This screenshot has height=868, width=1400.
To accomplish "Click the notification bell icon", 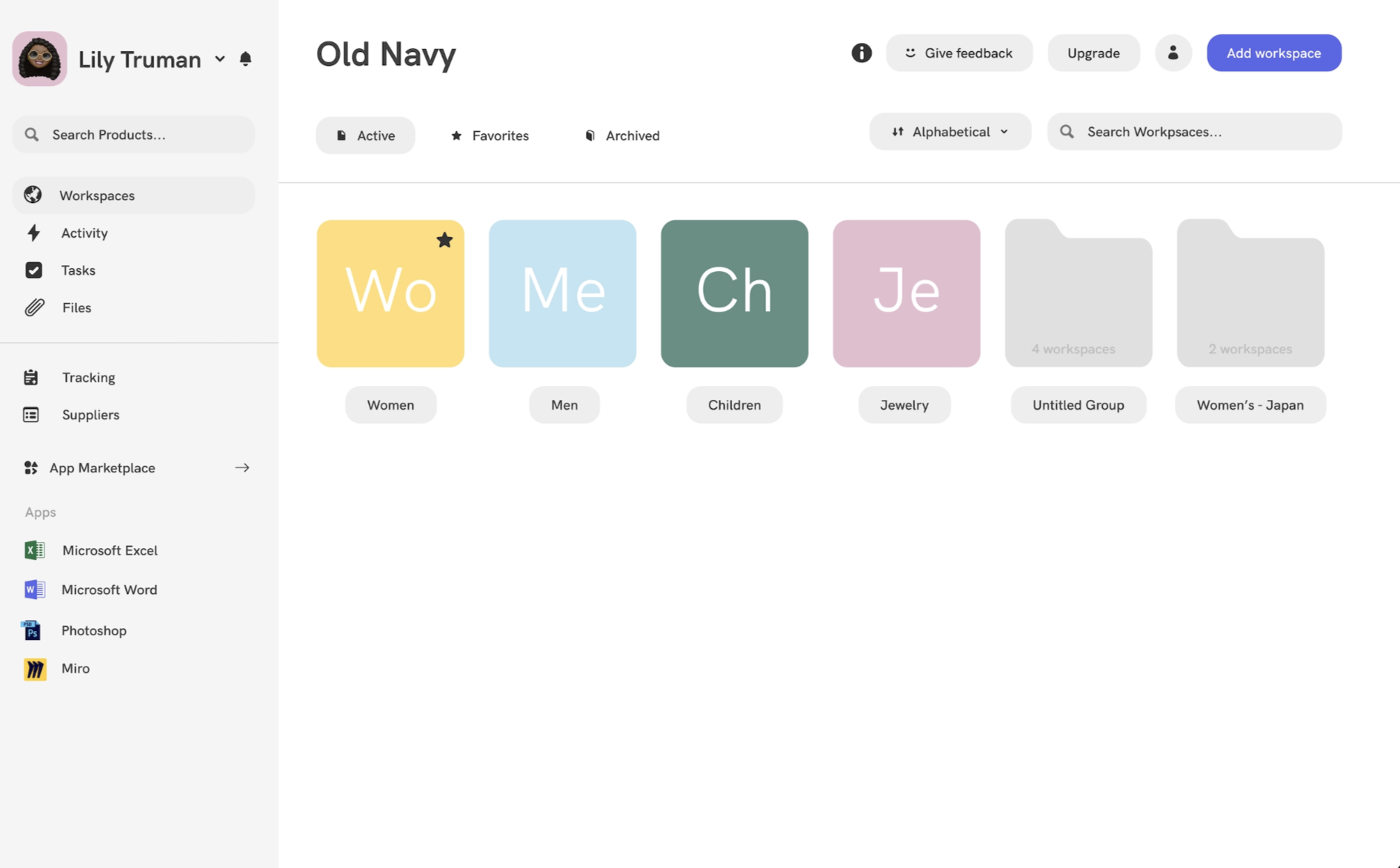I will coord(245,59).
